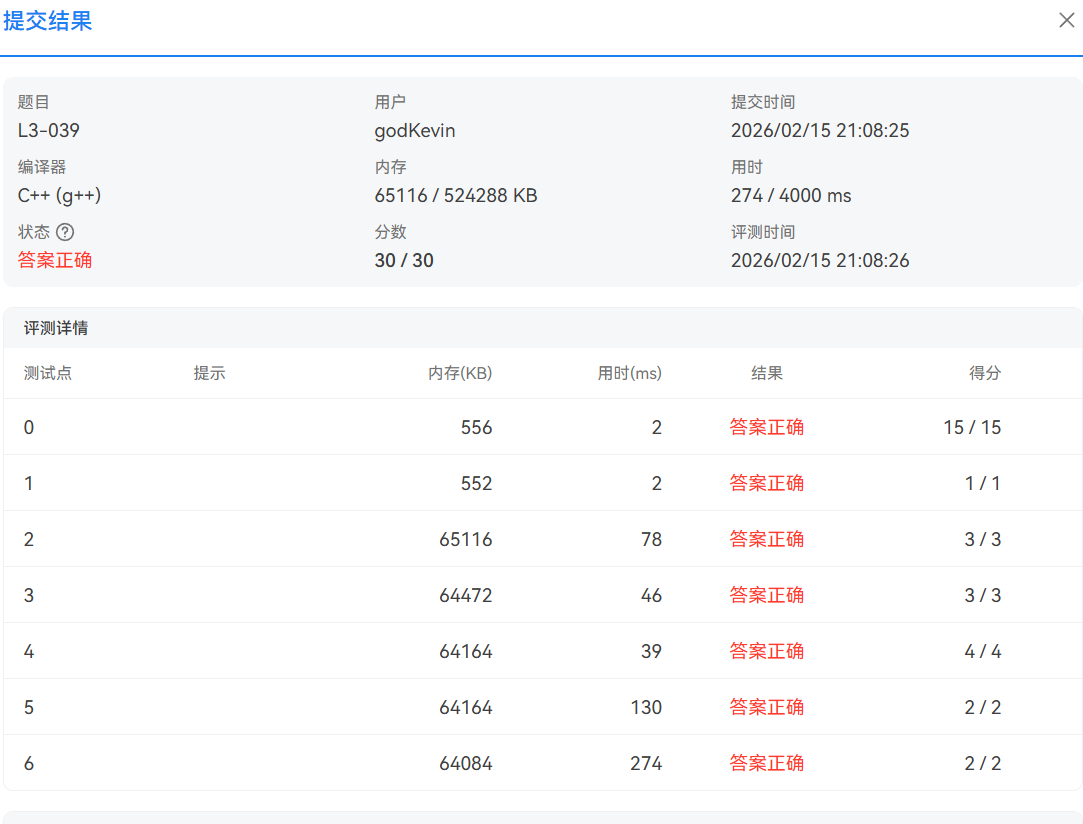Click the 提示 column header

[209, 373]
